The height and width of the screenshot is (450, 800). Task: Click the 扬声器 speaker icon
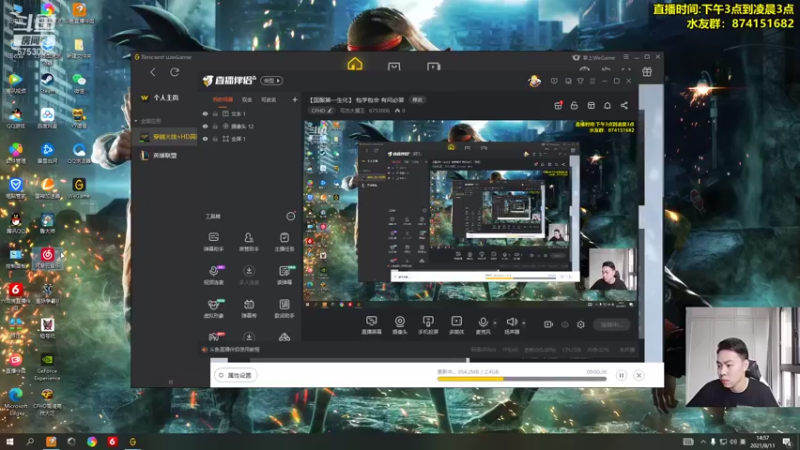click(x=512, y=324)
